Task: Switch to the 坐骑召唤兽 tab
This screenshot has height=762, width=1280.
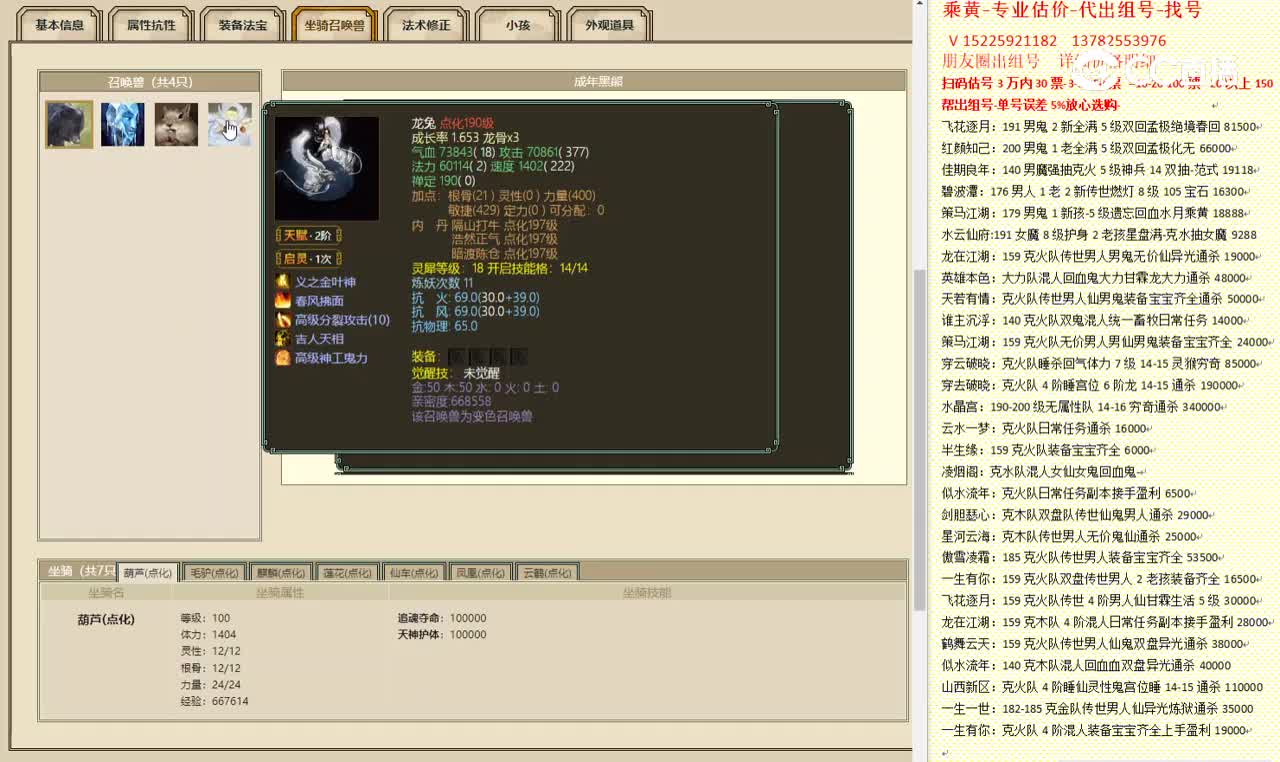Action: coord(335,25)
